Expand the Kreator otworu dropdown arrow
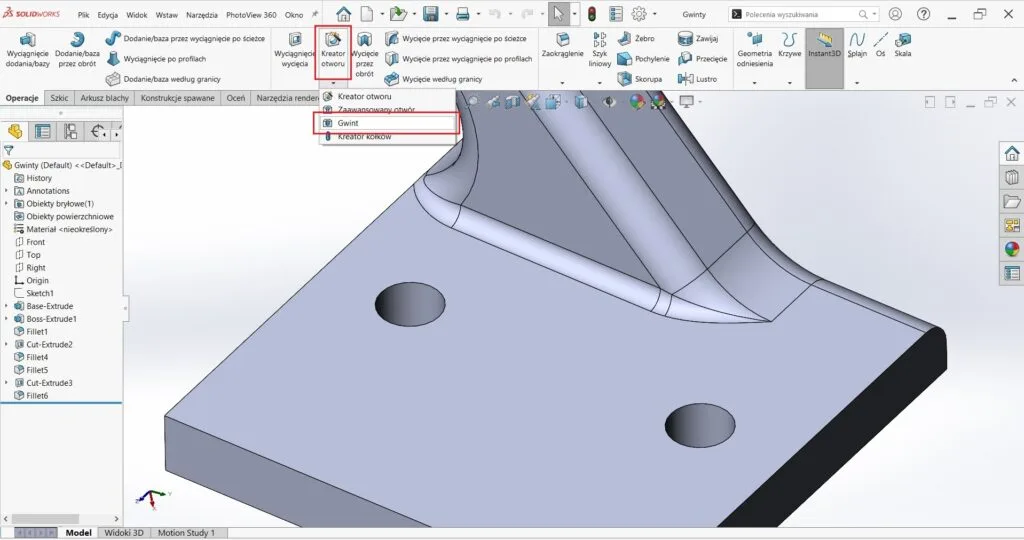 [x=333, y=83]
